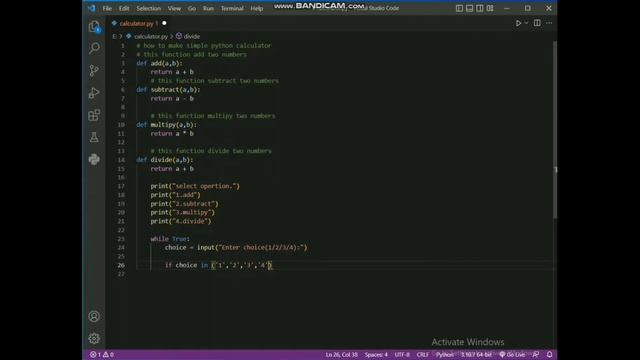Click the 'if choice in' line
The width and height of the screenshot is (640, 360).
coord(218,265)
